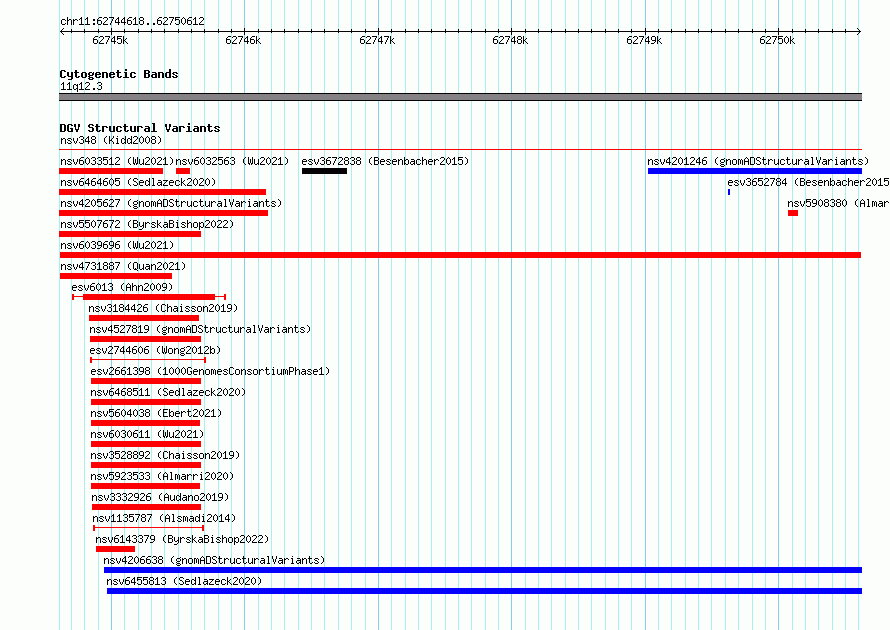
Task: Open nsv4527819 gnomAD variant label
Action: click(200, 329)
